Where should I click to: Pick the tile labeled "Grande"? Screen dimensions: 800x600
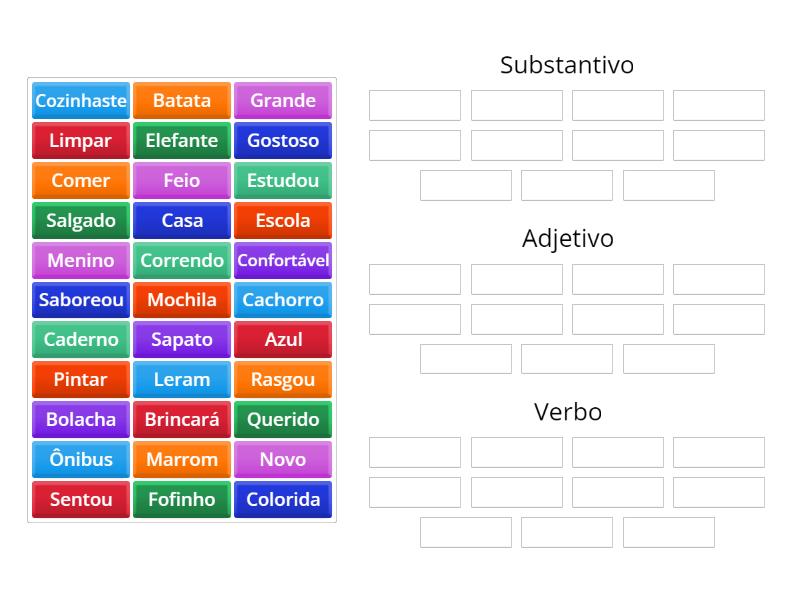pos(283,100)
